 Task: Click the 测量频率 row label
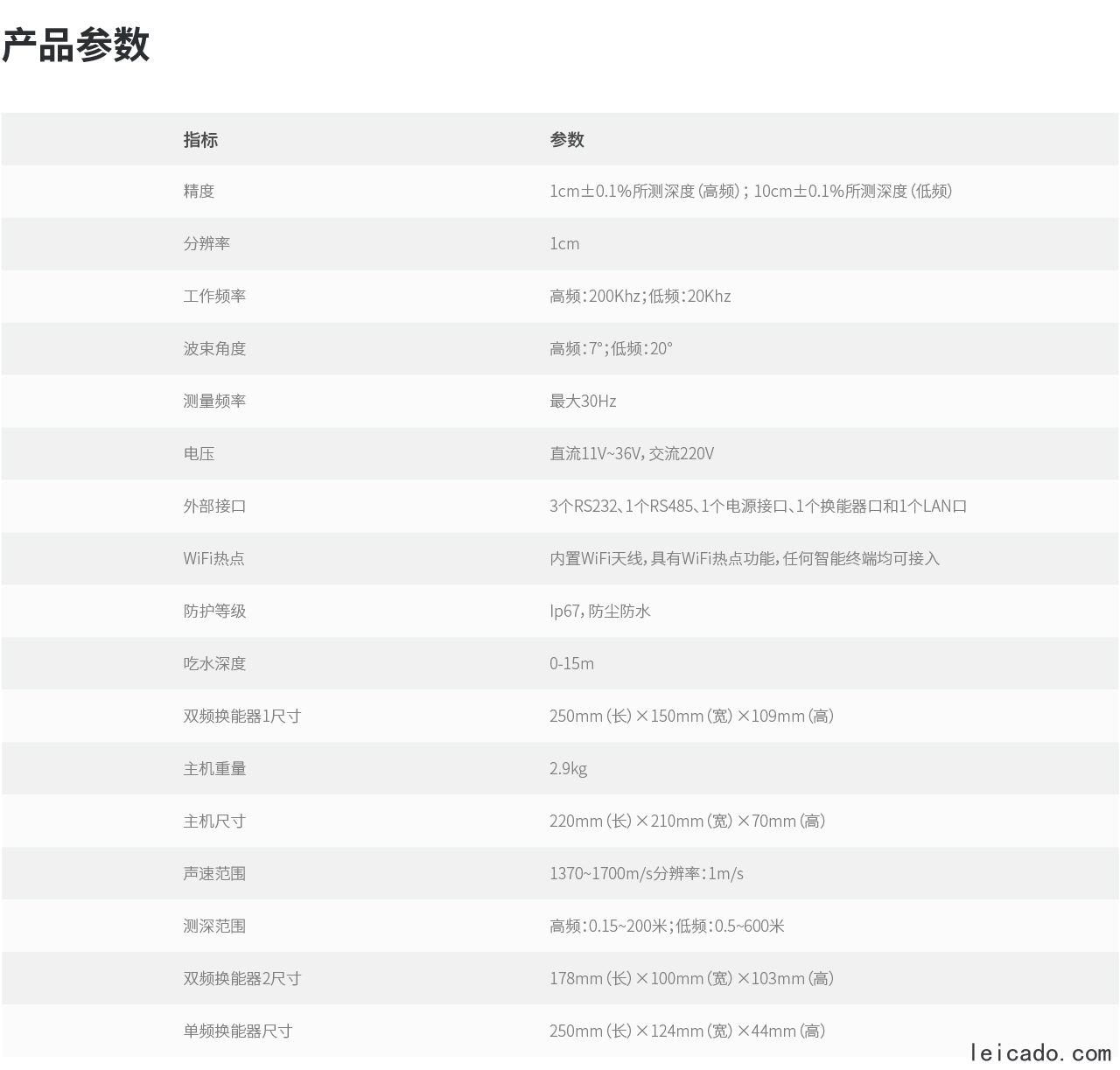[214, 402]
